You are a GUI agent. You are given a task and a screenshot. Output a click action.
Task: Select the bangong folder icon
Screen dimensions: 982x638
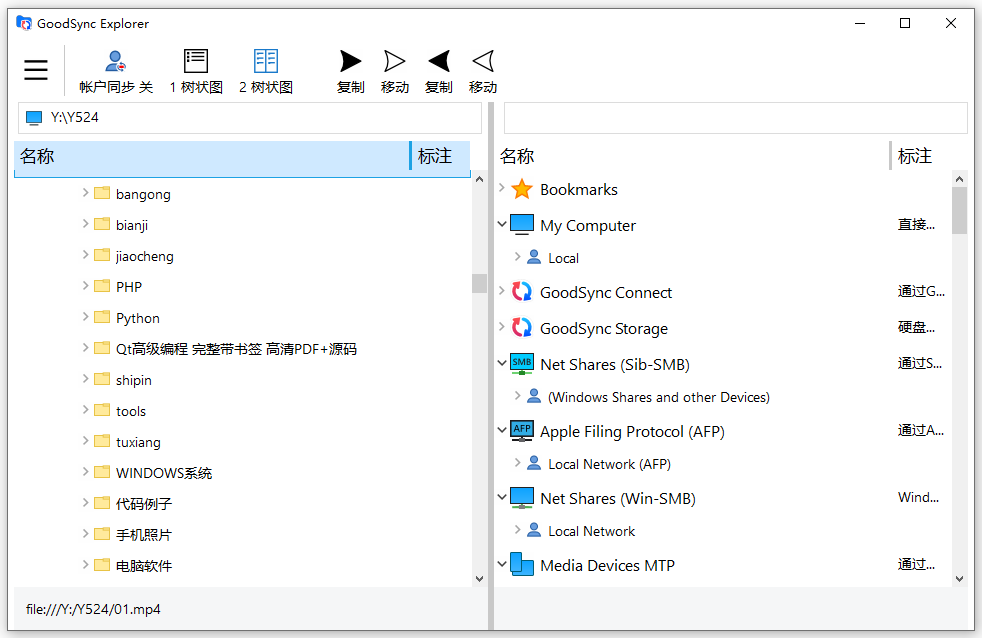tap(102, 193)
